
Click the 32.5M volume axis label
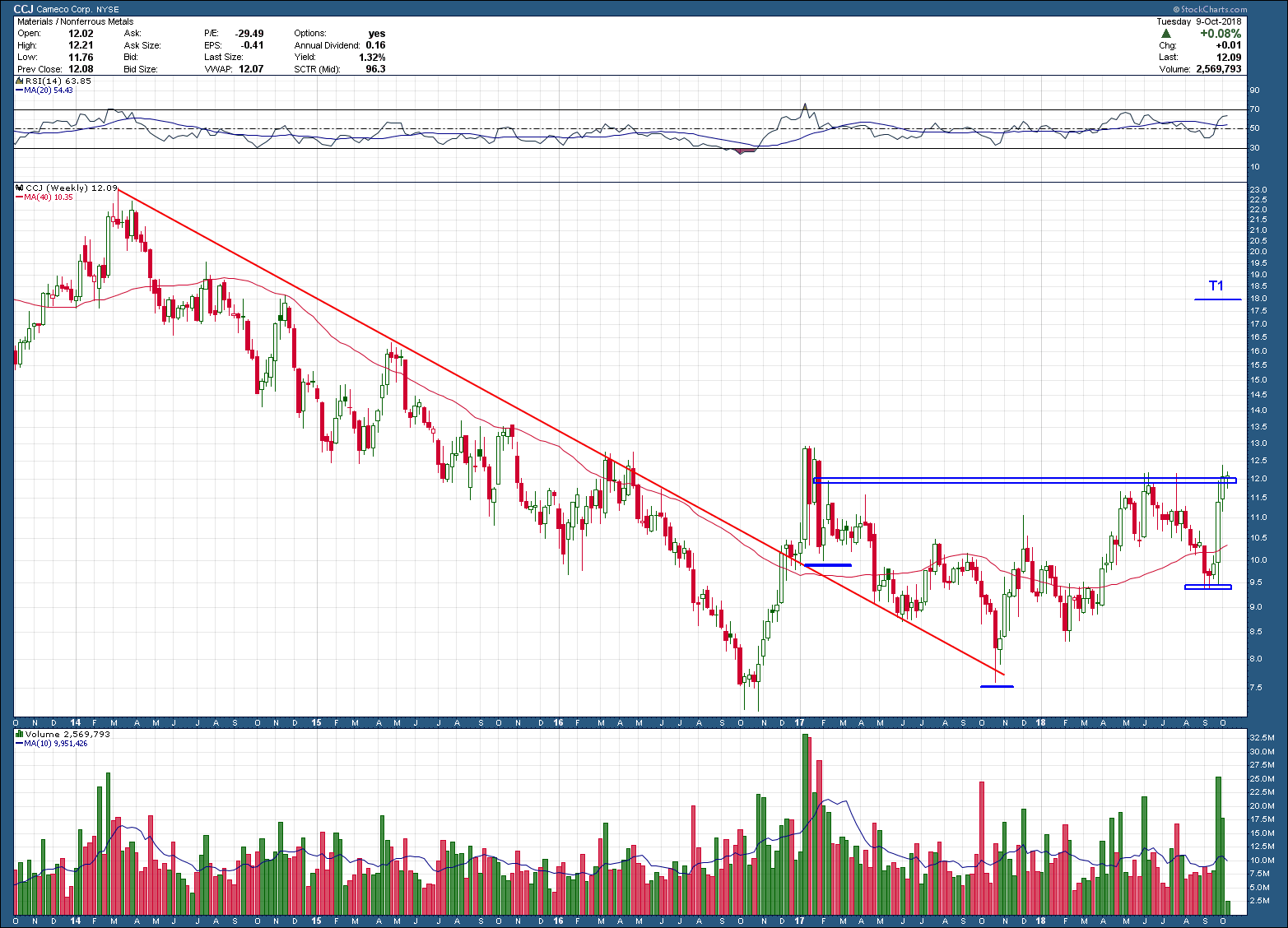pyautogui.click(x=1262, y=738)
